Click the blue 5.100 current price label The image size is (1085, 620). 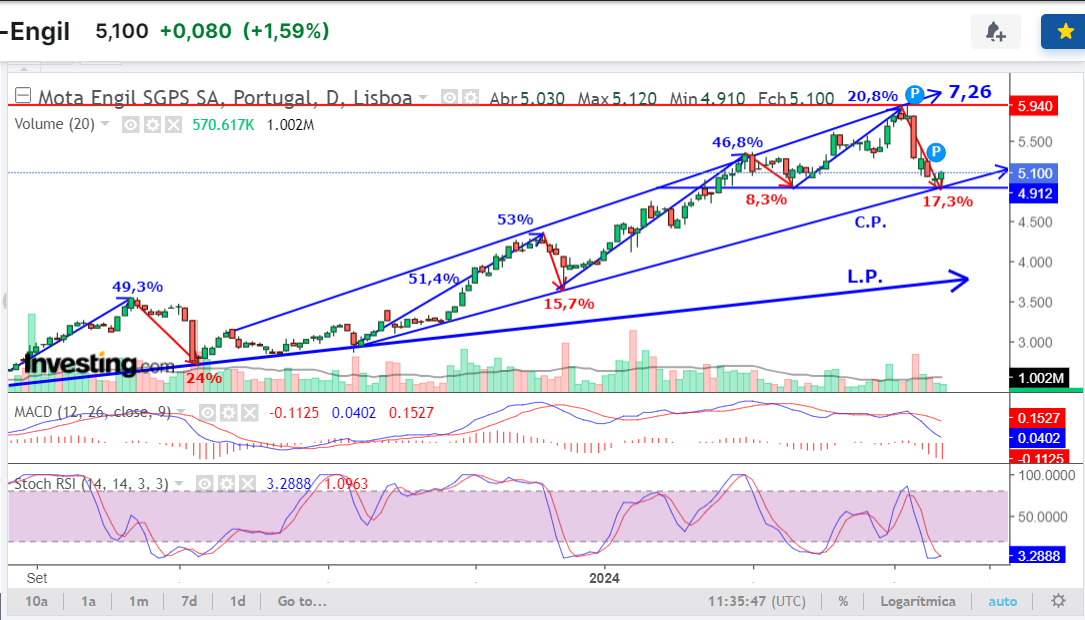tap(1034, 173)
